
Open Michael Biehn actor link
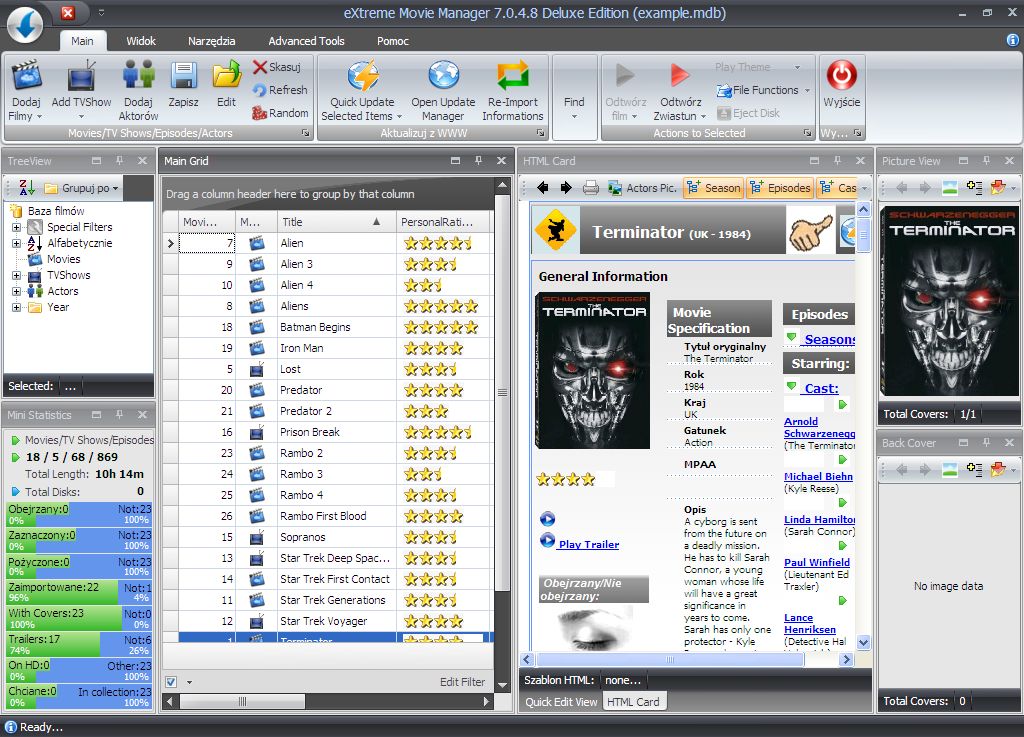818,477
